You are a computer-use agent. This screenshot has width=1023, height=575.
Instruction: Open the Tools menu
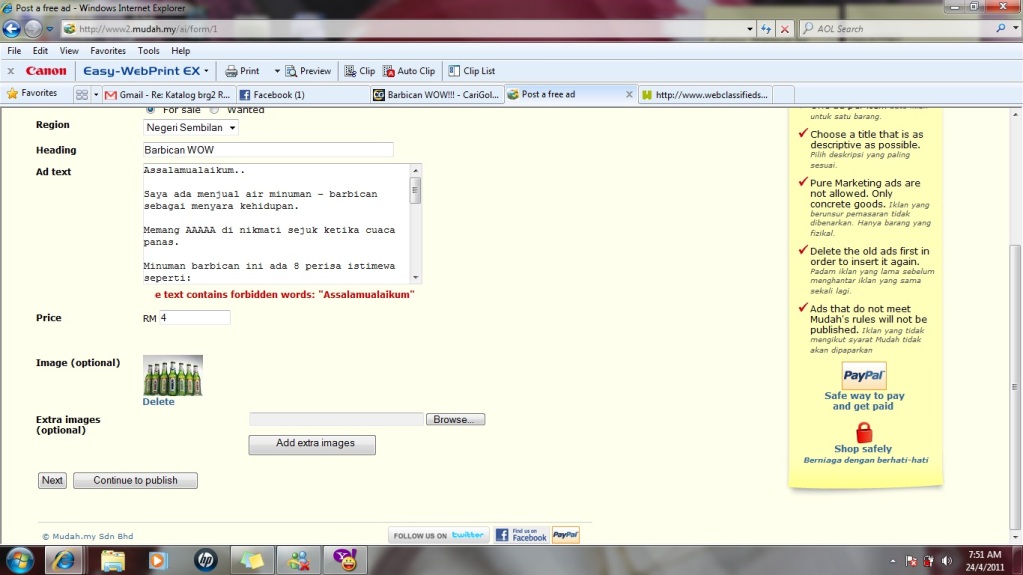tap(148, 51)
